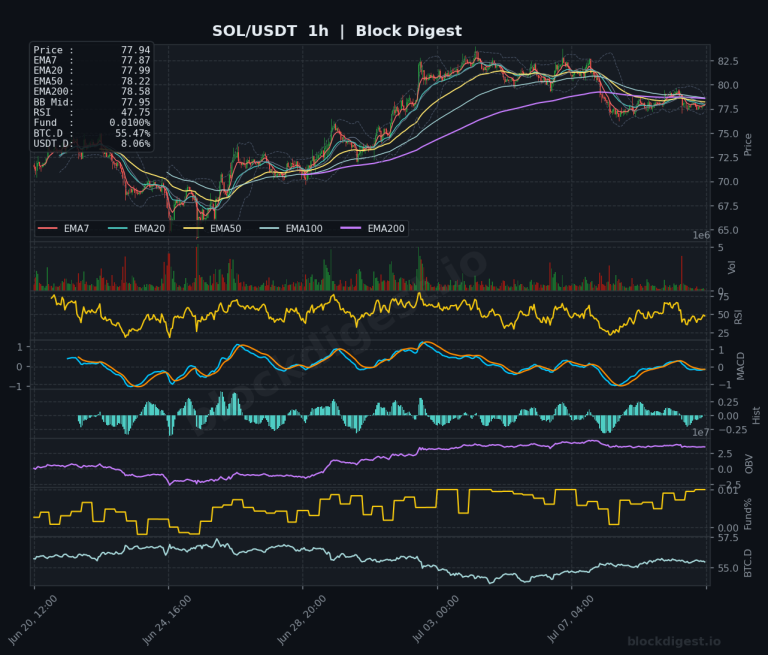Click the Hist 0.00 tick label

[x=728, y=416]
